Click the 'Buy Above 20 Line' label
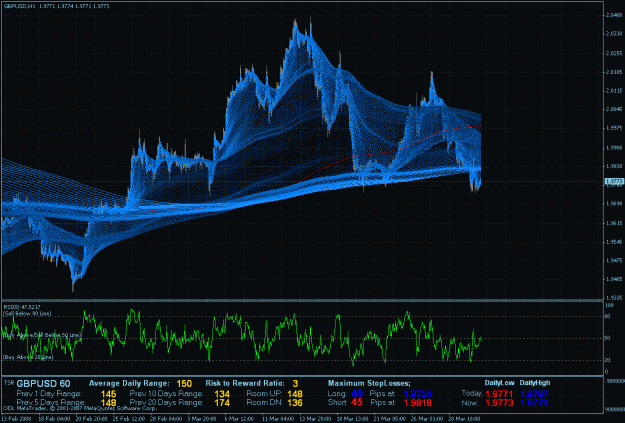625x423 pixels. 28,357
